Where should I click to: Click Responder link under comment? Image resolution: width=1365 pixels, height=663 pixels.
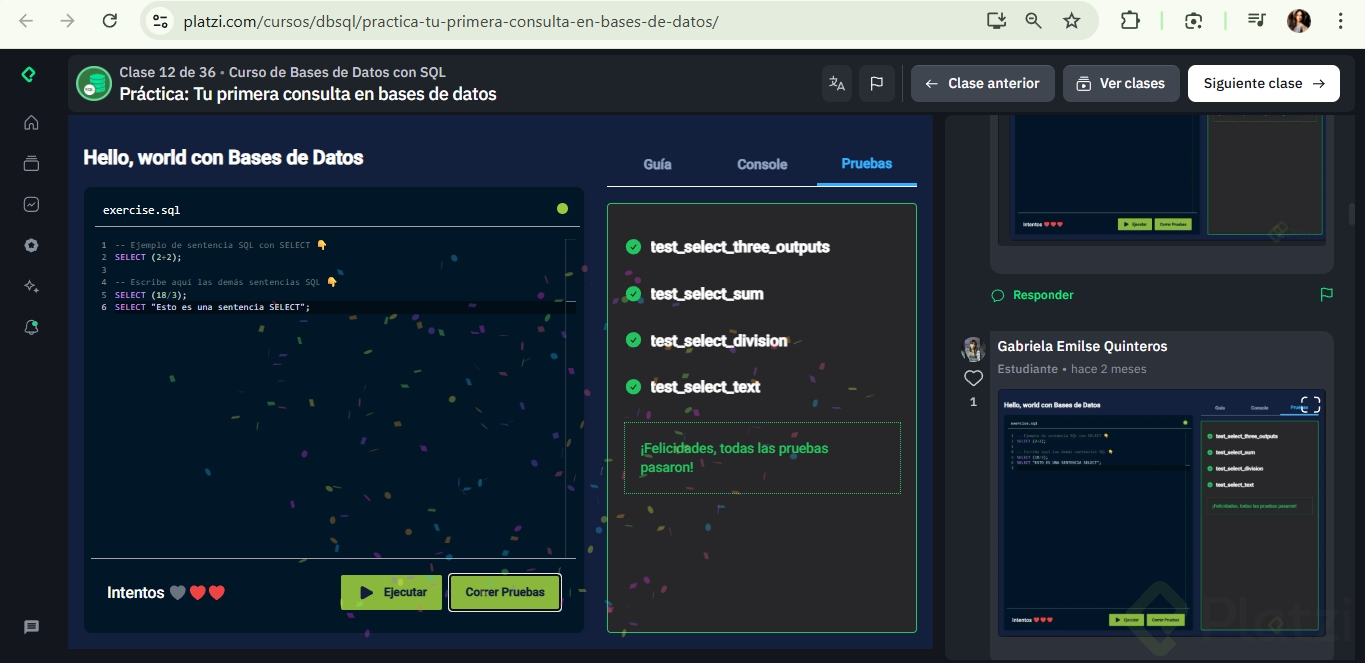1032,295
